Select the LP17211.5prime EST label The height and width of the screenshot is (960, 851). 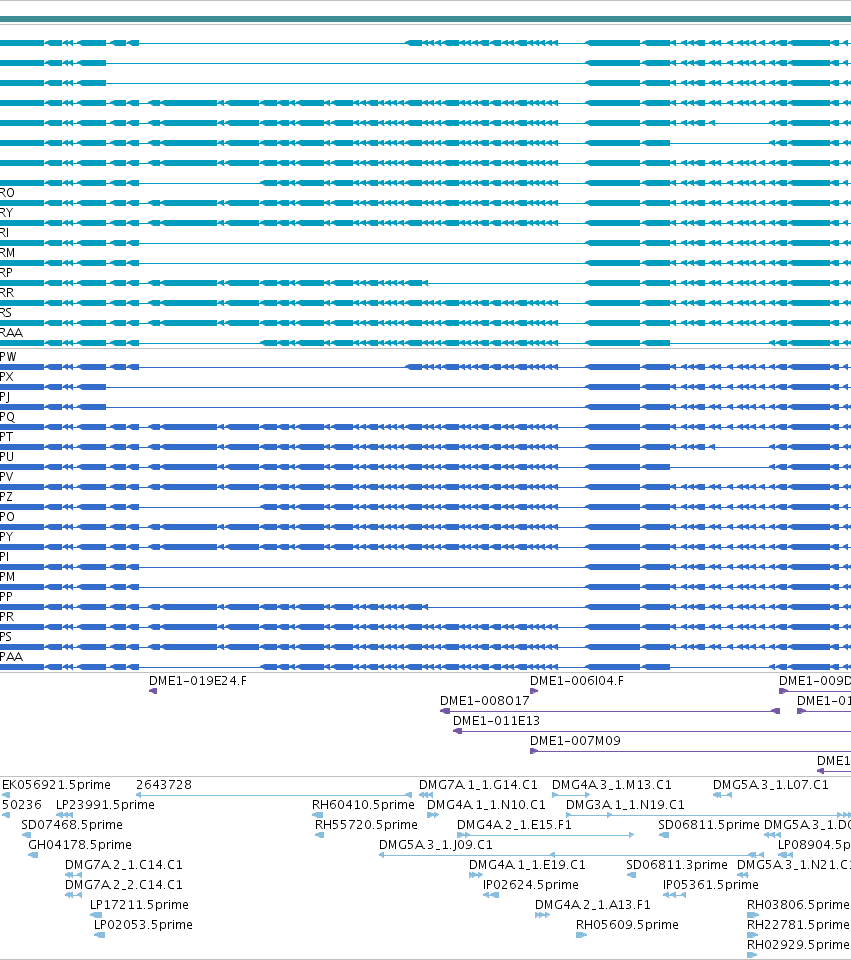139,906
